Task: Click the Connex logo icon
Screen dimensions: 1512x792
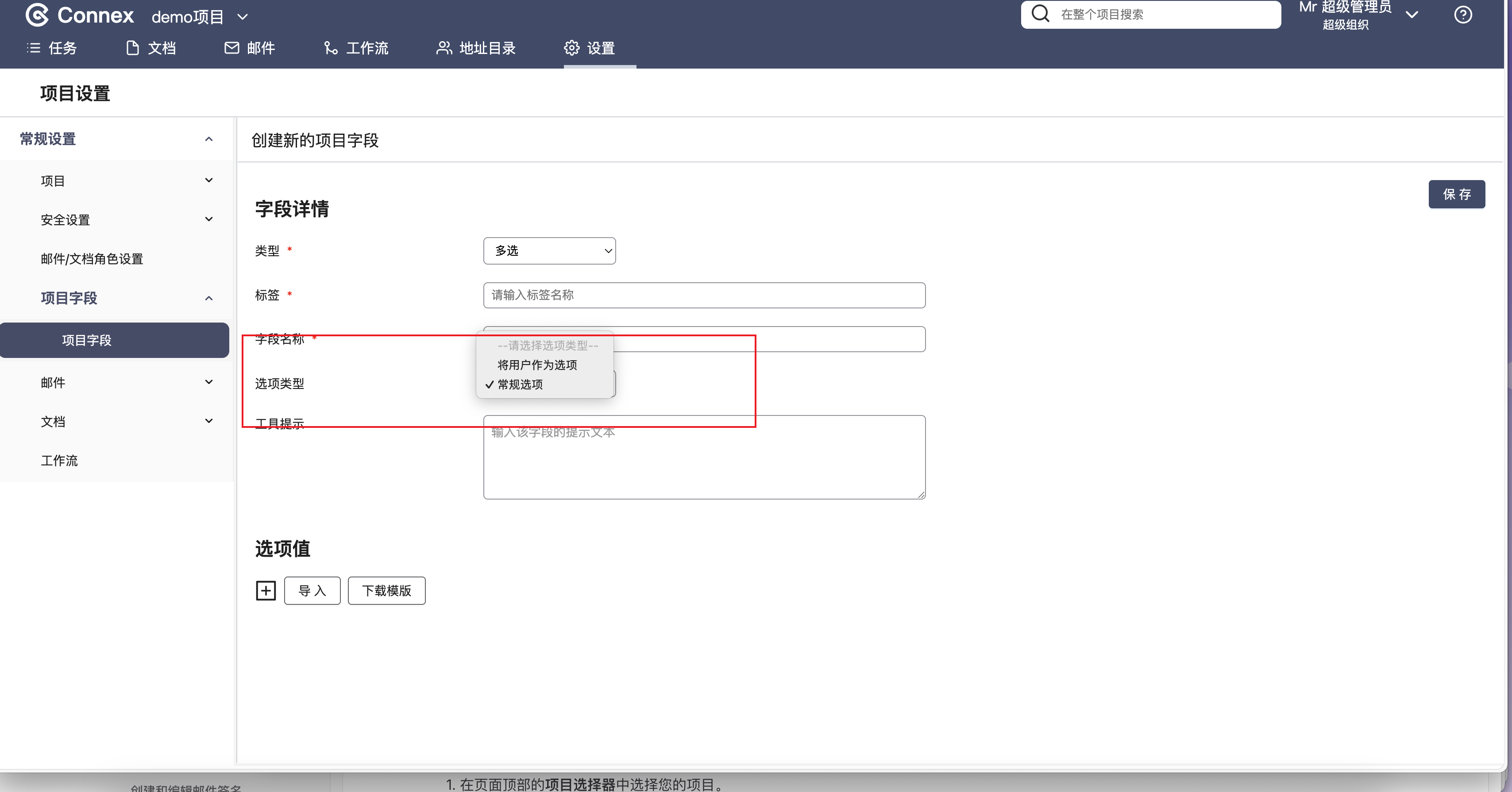Action: [37, 15]
